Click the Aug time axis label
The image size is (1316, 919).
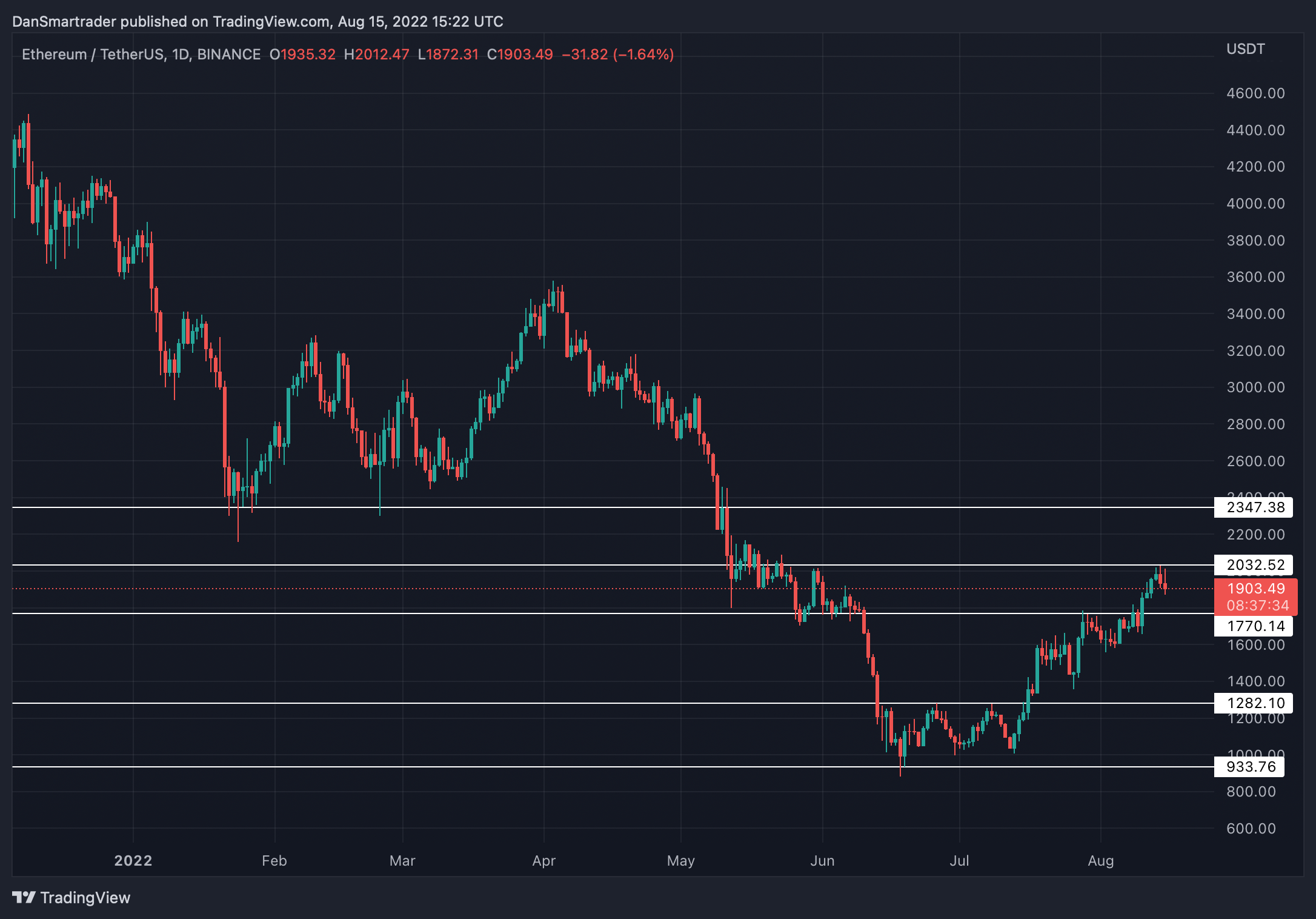click(x=1101, y=861)
